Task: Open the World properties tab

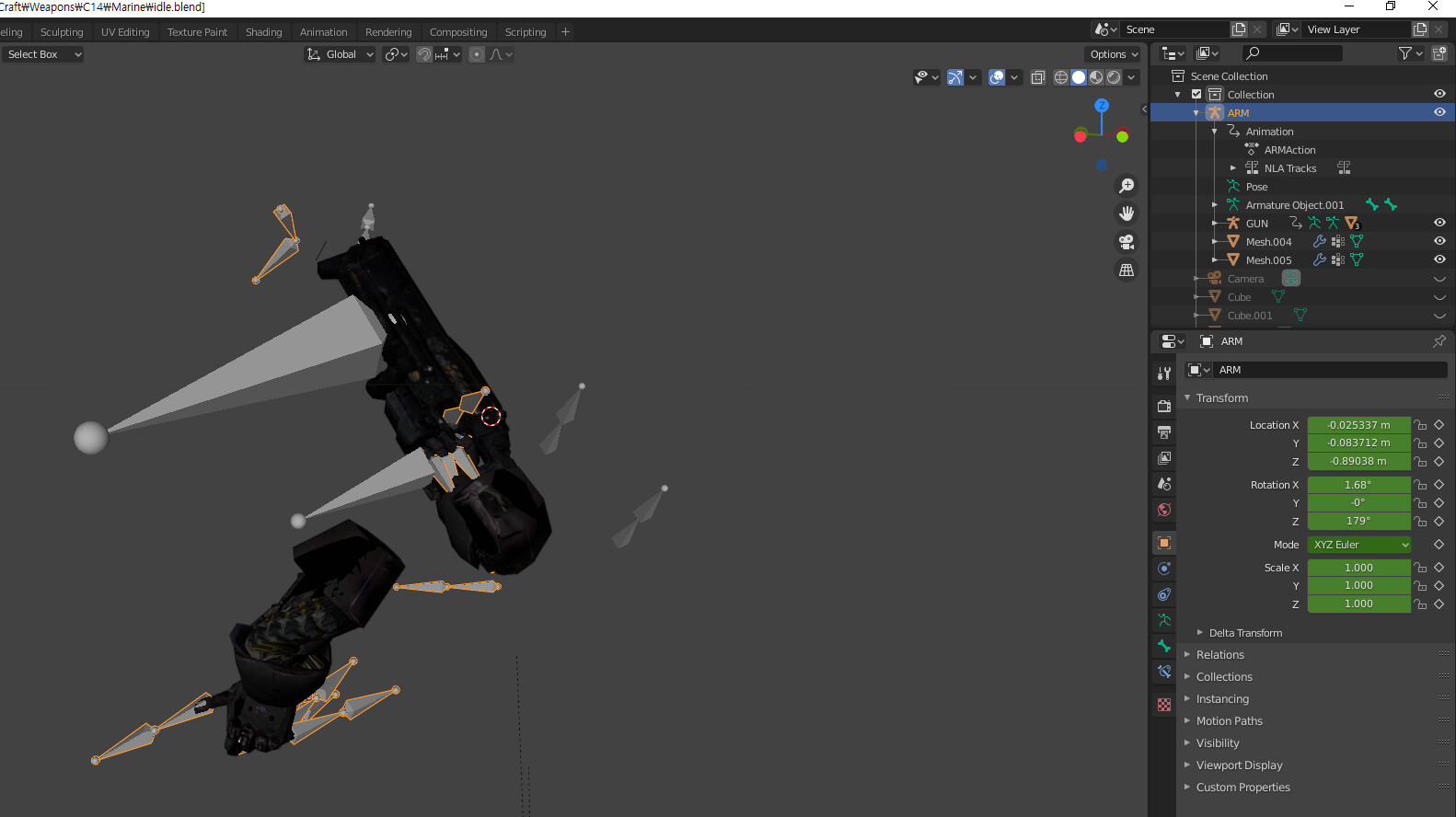Action: click(1164, 510)
